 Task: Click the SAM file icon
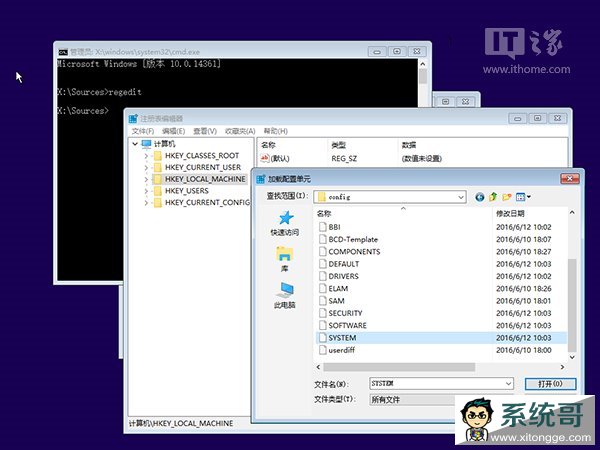point(323,301)
